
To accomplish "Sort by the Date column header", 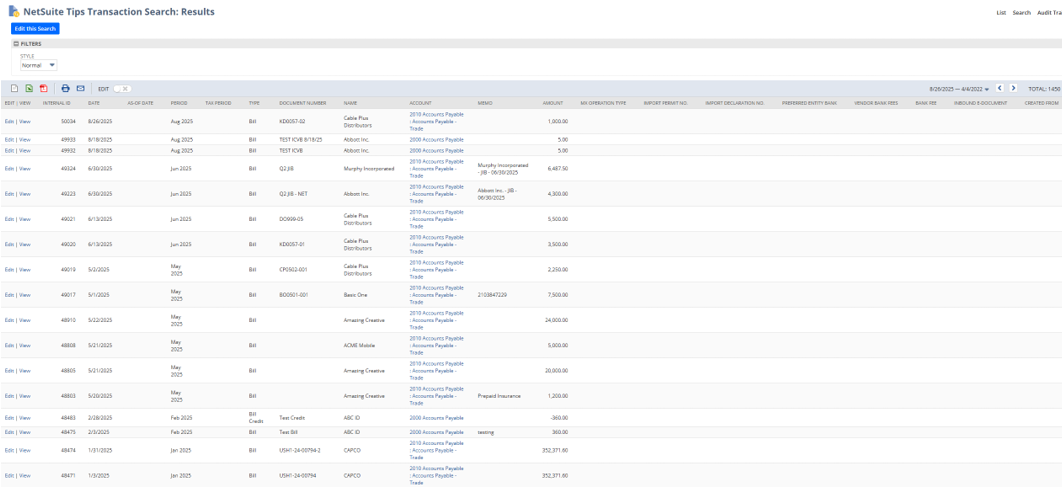I will [x=93, y=103].
